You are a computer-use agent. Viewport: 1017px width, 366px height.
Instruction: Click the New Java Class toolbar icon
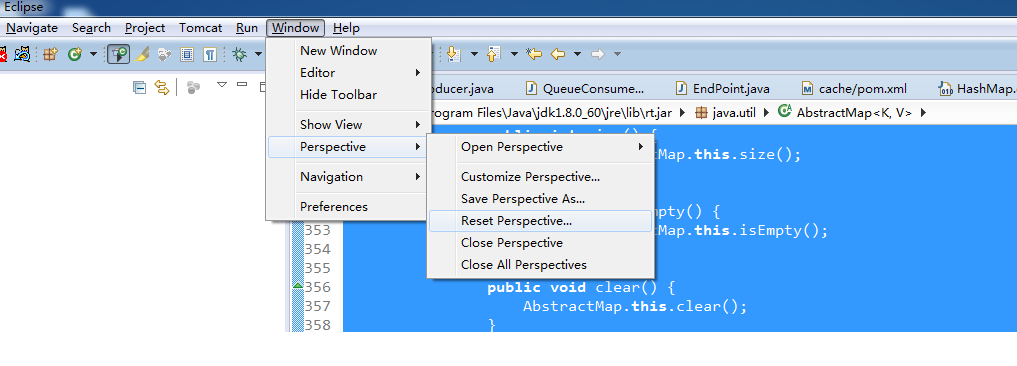pos(75,55)
